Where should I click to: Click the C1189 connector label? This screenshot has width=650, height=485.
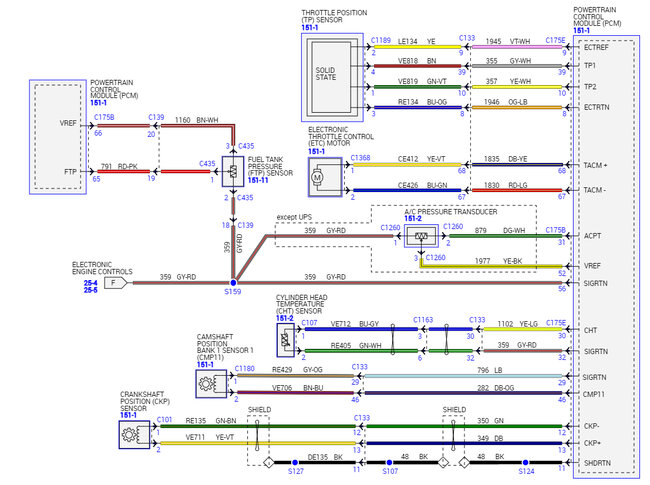pos(381,40)
